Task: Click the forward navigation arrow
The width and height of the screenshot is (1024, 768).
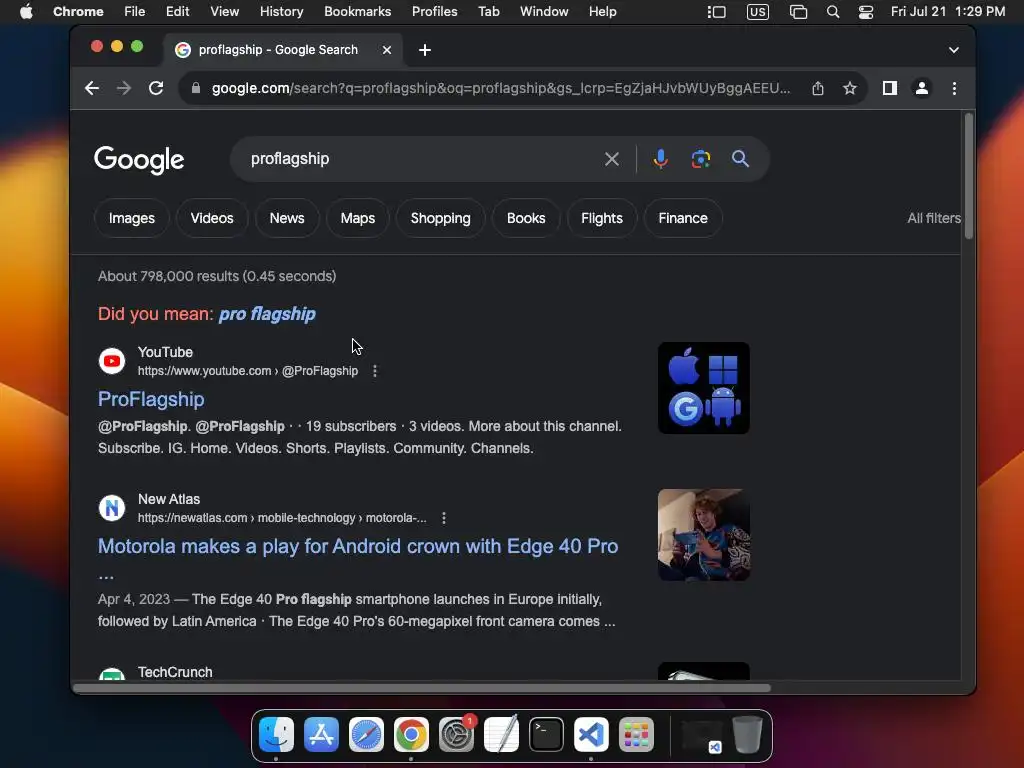Action: click(123, 88)
